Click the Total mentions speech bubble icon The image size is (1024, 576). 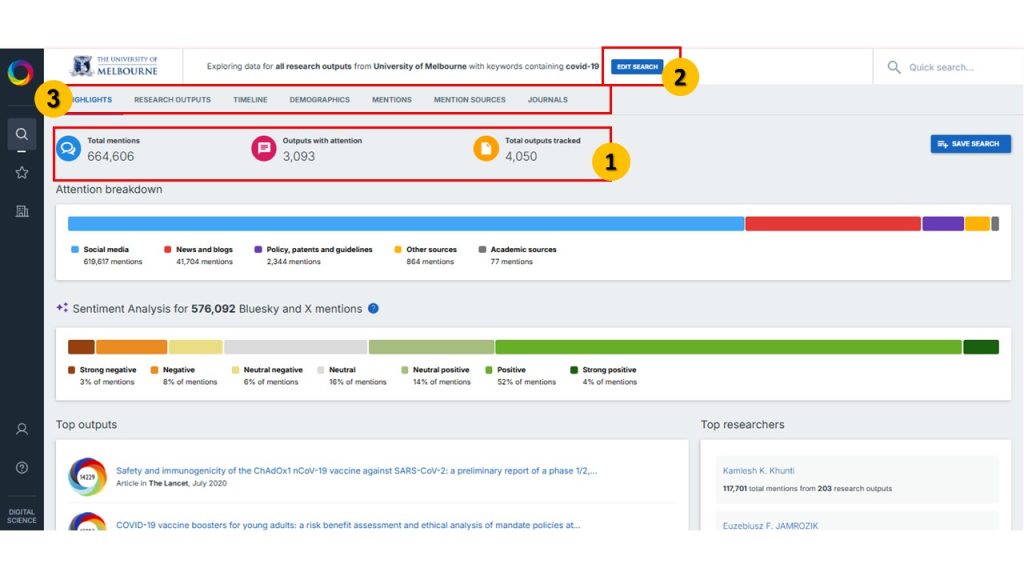(x=68, y=148)
